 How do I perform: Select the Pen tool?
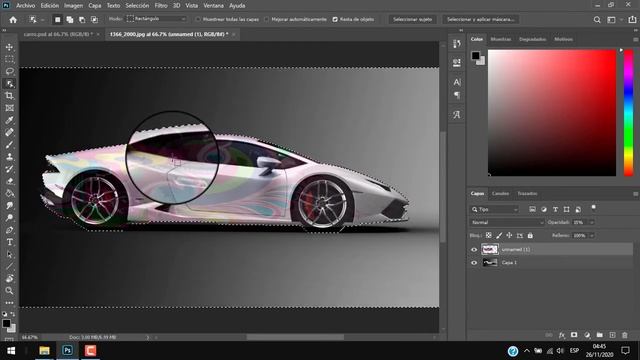pos(9,230)
